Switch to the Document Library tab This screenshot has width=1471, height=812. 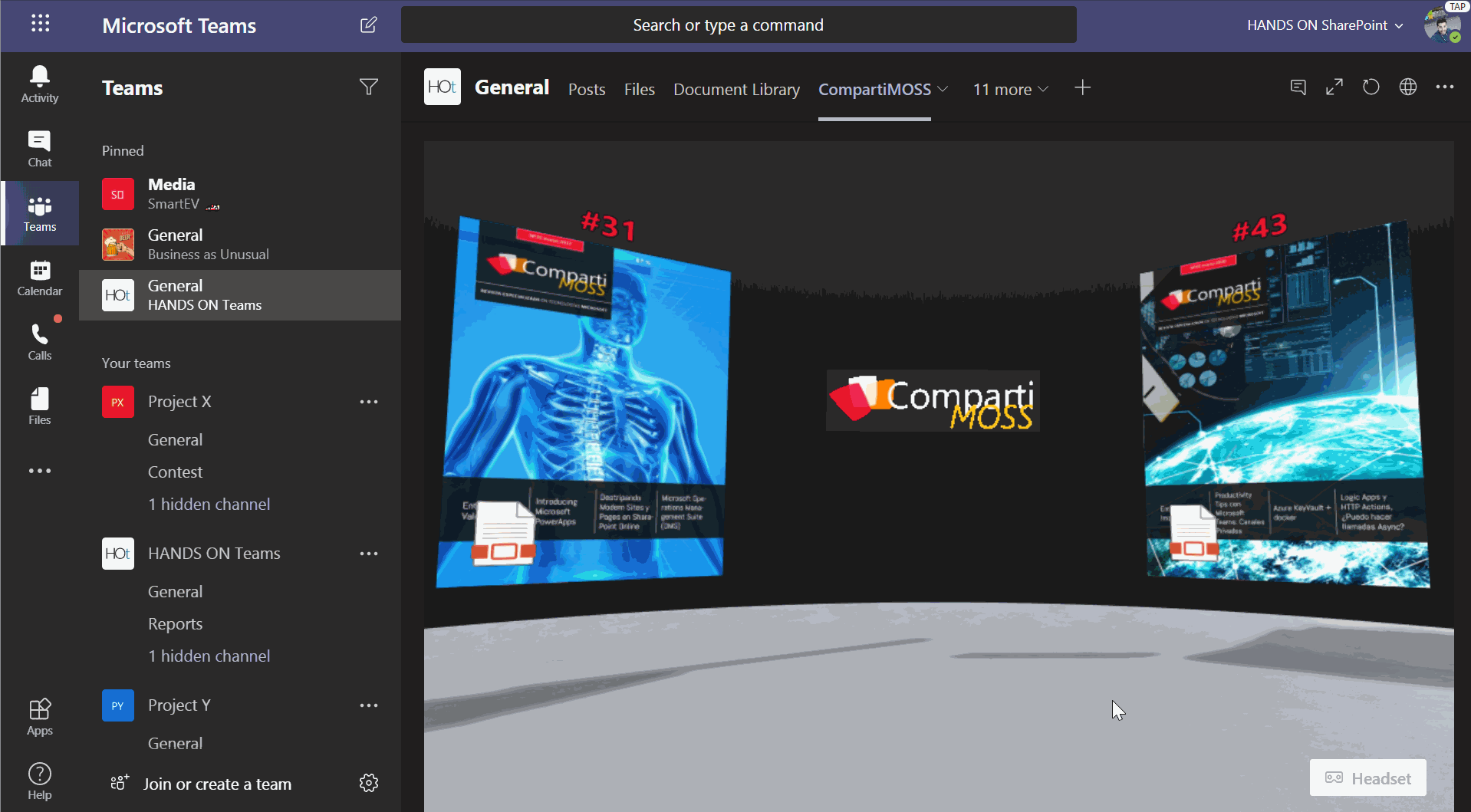tap(736, 89)
